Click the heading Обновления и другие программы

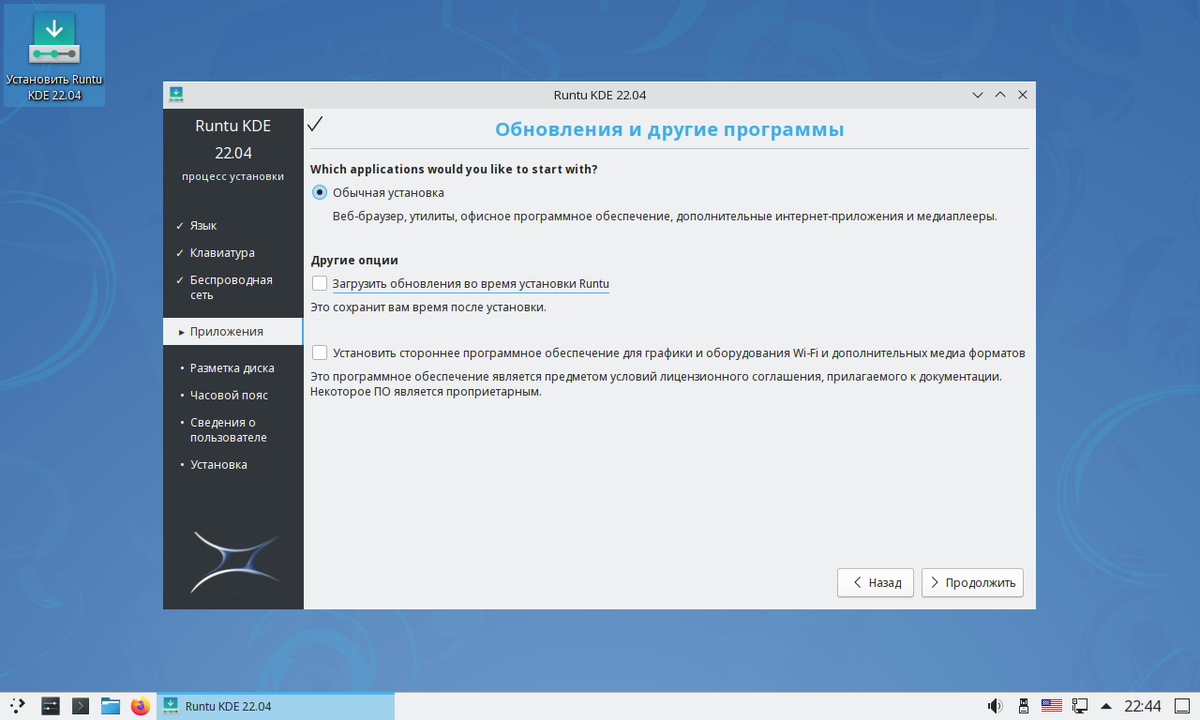[670, 130]
